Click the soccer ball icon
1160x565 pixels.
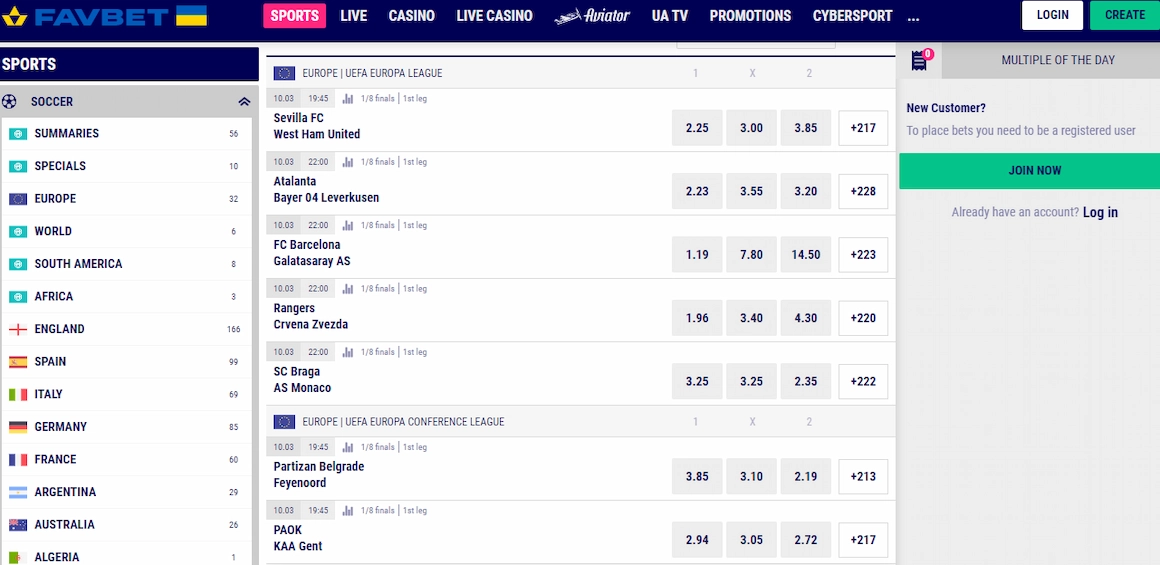(9, 101)
